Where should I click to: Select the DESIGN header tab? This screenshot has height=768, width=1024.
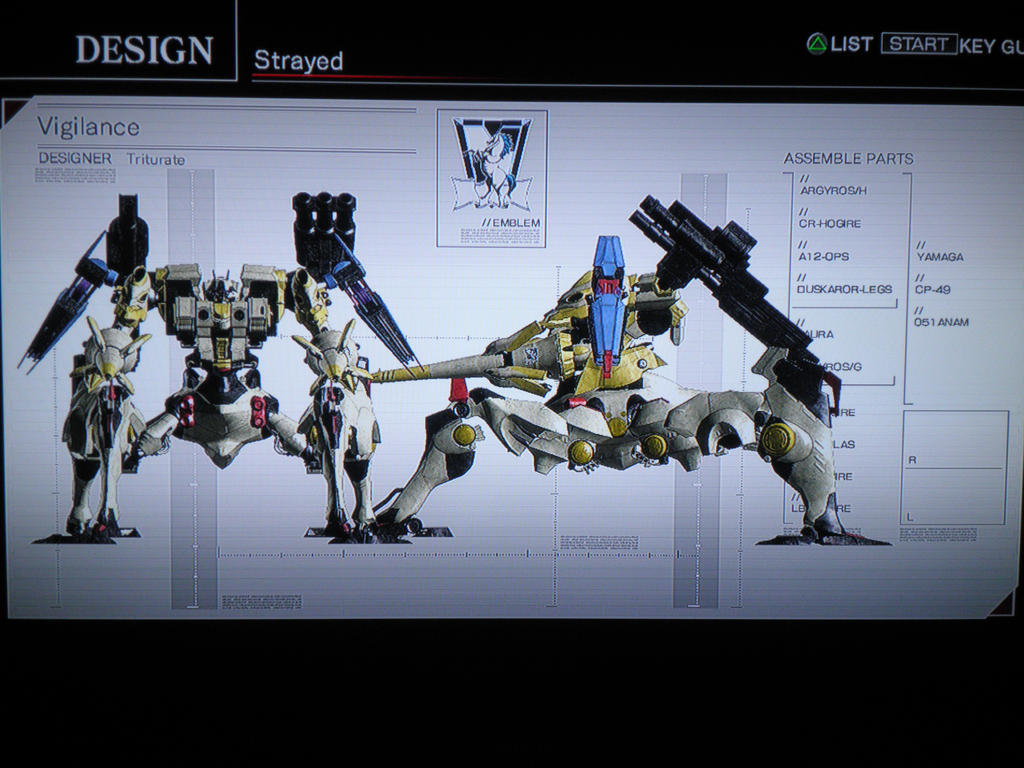144,50
